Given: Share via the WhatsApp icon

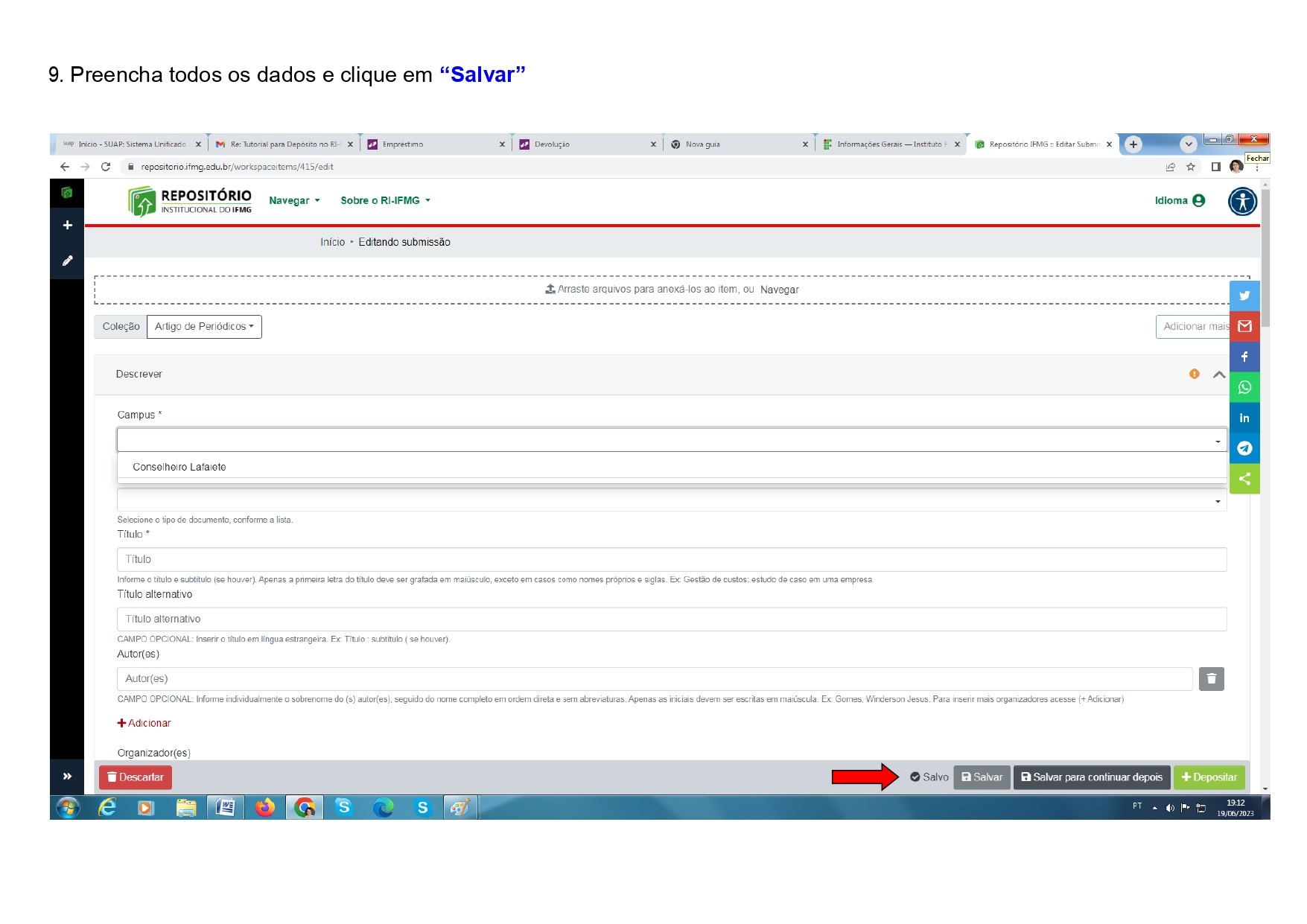Looking at the screenshot, I should (1244, 387).
